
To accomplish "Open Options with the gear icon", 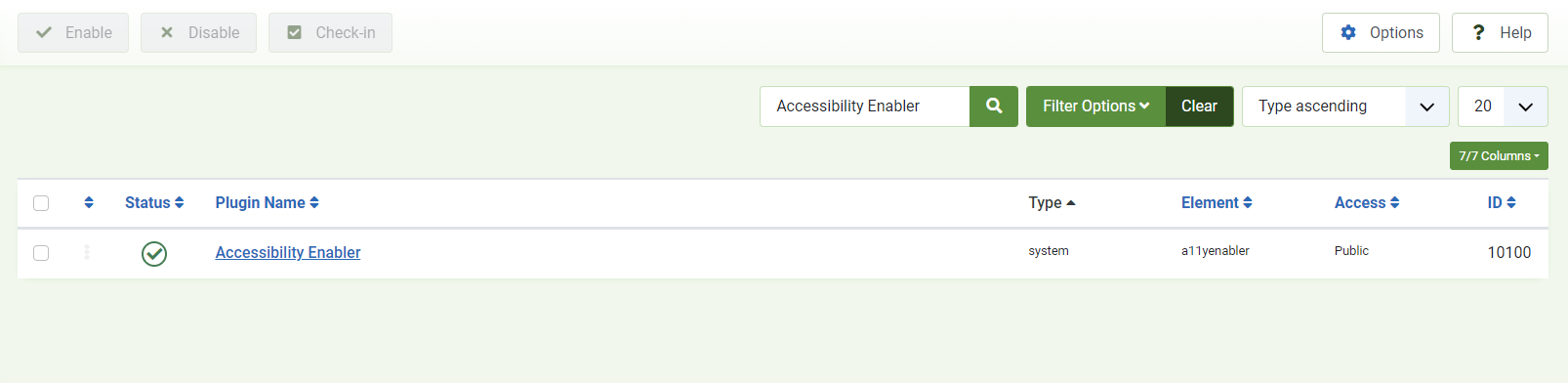I will click(1381, 32).
